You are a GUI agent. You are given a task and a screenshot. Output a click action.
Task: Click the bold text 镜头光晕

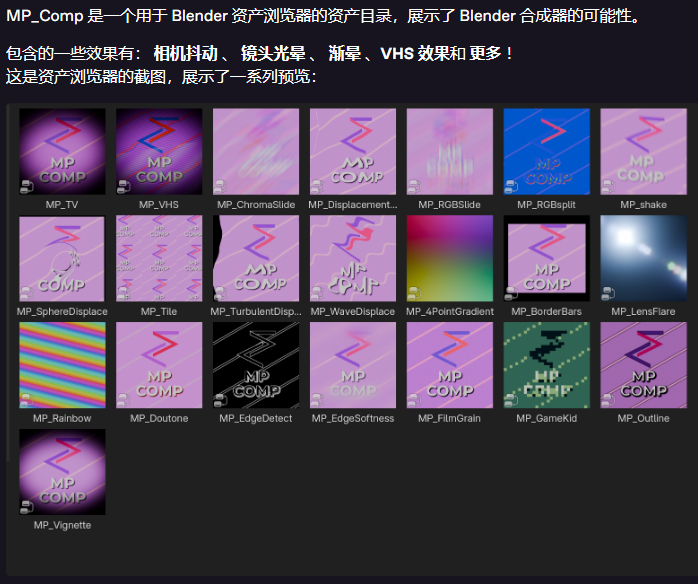coord(273,54)
